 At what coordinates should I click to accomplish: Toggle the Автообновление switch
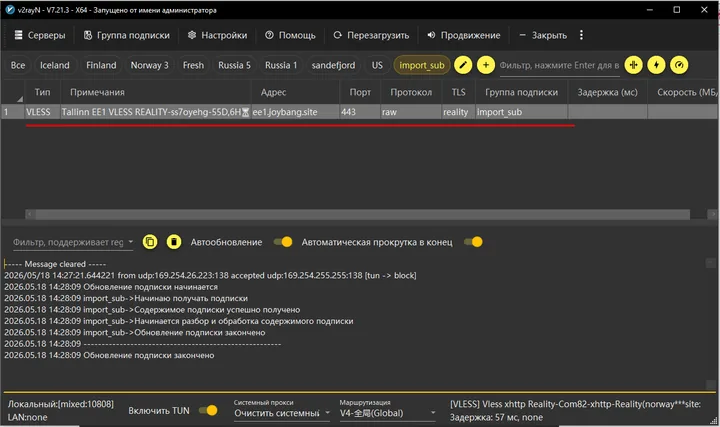point(282,242)
